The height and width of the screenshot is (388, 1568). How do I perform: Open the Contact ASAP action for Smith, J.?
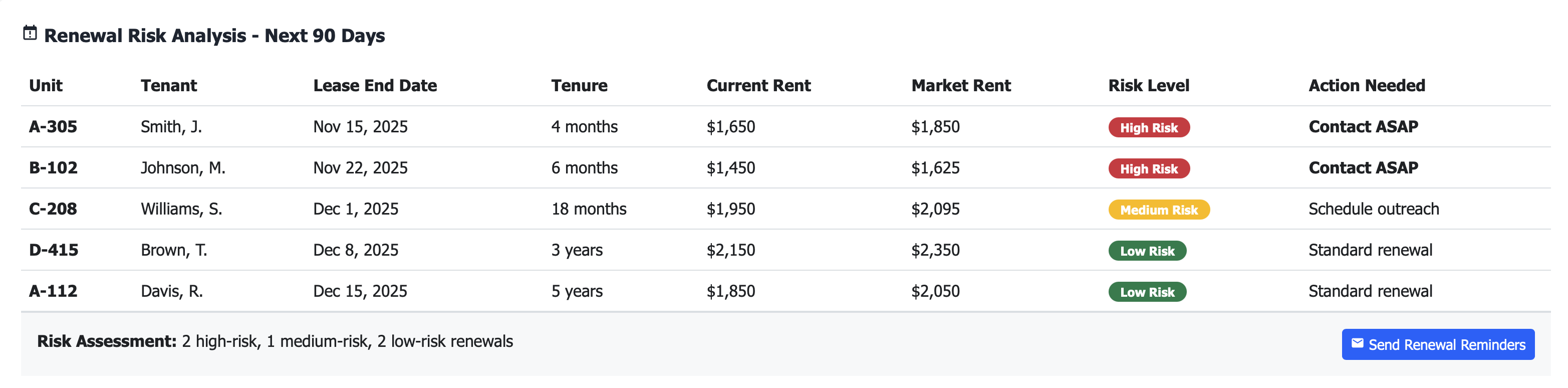[x=1363, y=127]
